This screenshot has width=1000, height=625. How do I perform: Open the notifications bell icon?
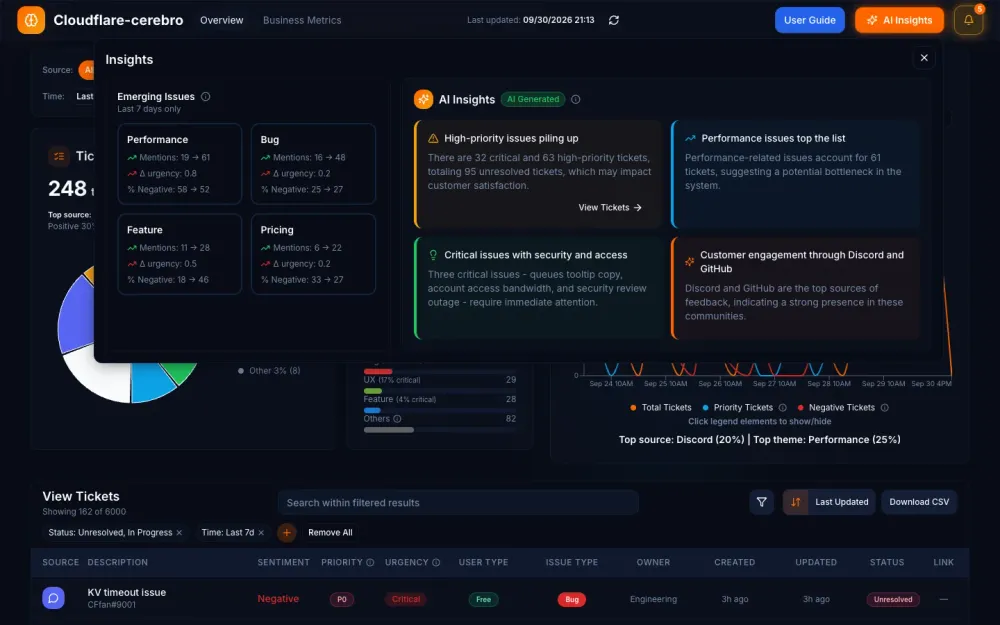pyautogui.click(x=968, y=20)
